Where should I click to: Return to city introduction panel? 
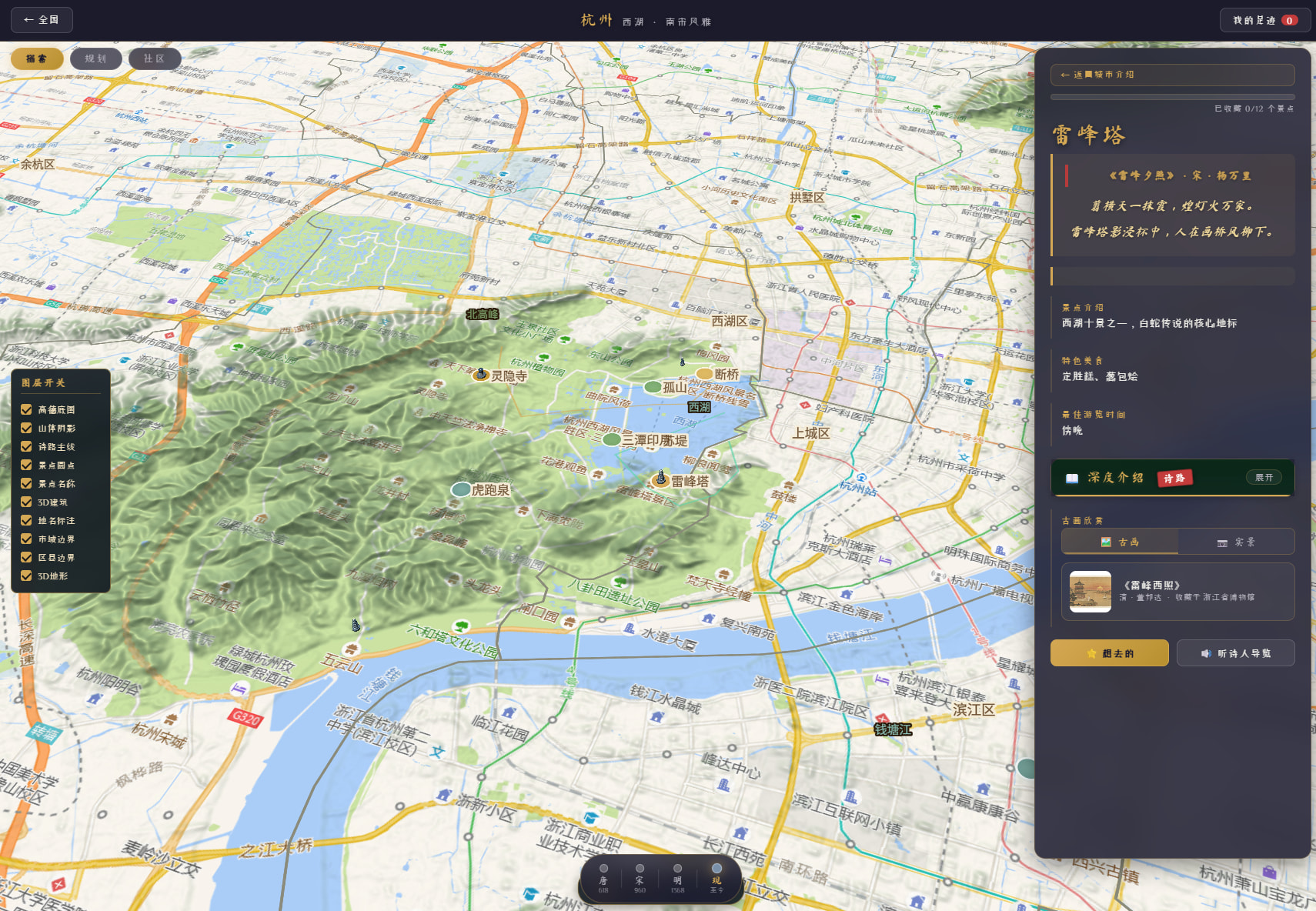(1172, 75)
